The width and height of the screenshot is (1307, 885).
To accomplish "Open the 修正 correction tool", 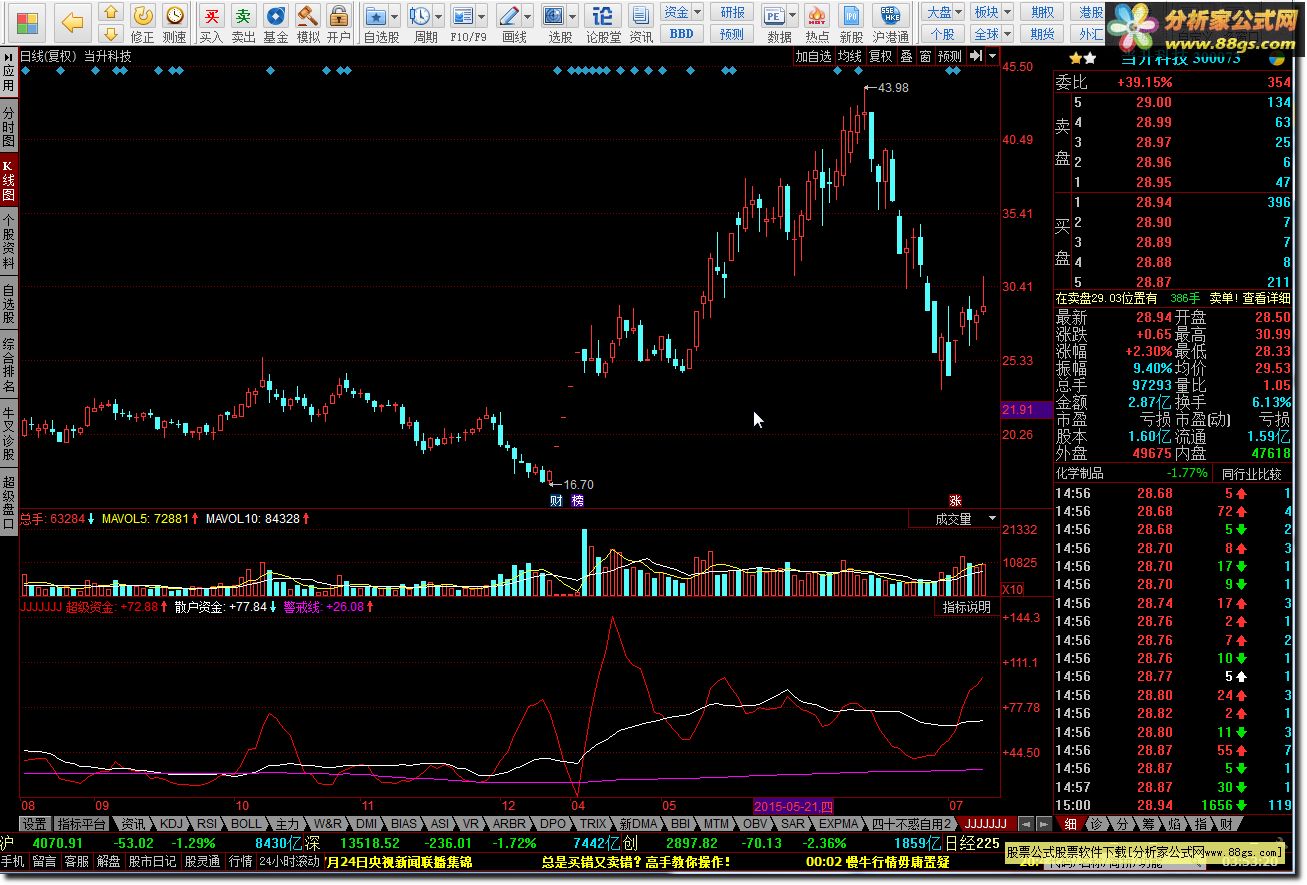I will coord(143,22).
